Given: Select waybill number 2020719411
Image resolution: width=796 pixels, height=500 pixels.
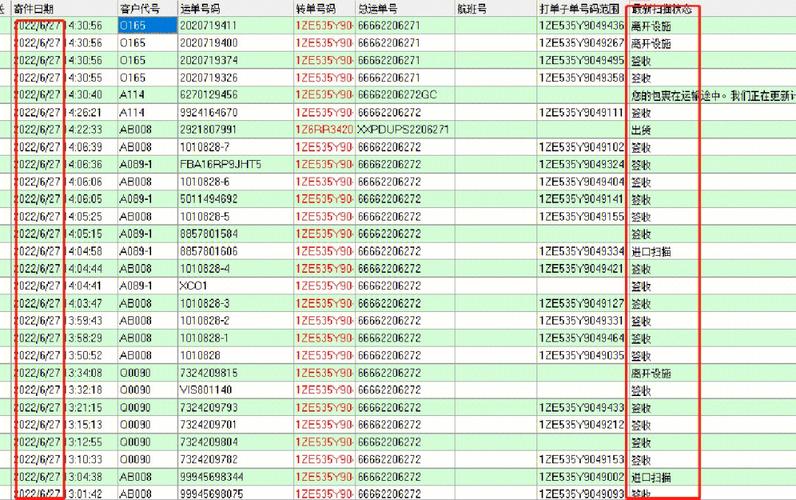Looking at the screenshot, I should click(209, 25).
